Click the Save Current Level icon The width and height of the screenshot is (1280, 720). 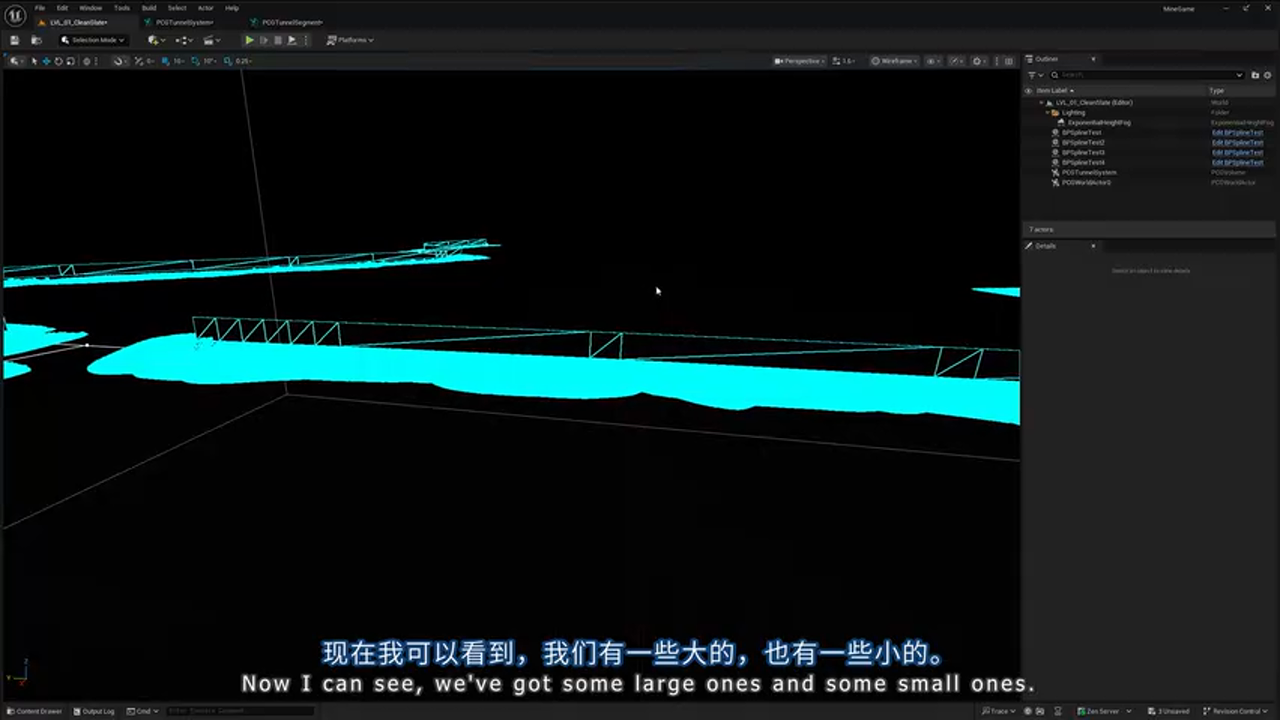pos(13,40)
